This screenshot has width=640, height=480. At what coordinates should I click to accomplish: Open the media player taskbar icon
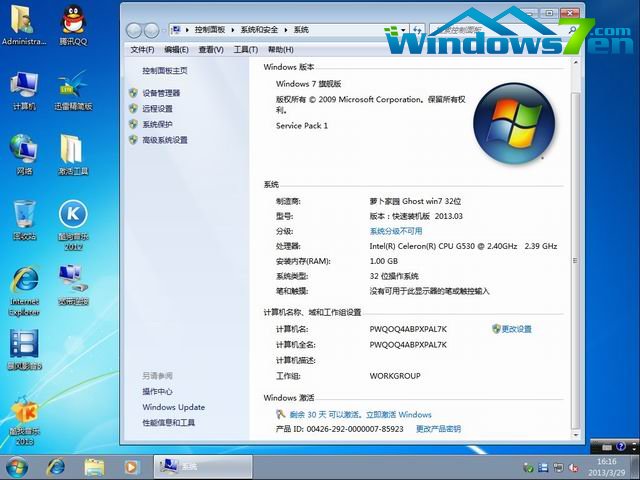131,467
